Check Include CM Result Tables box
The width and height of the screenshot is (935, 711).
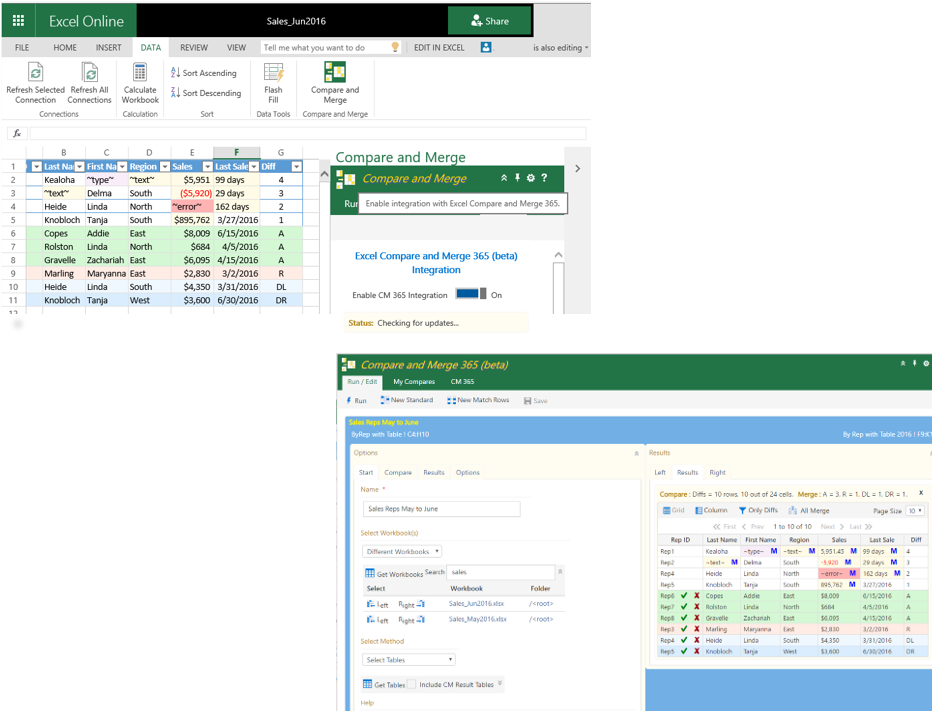[411, 684]
